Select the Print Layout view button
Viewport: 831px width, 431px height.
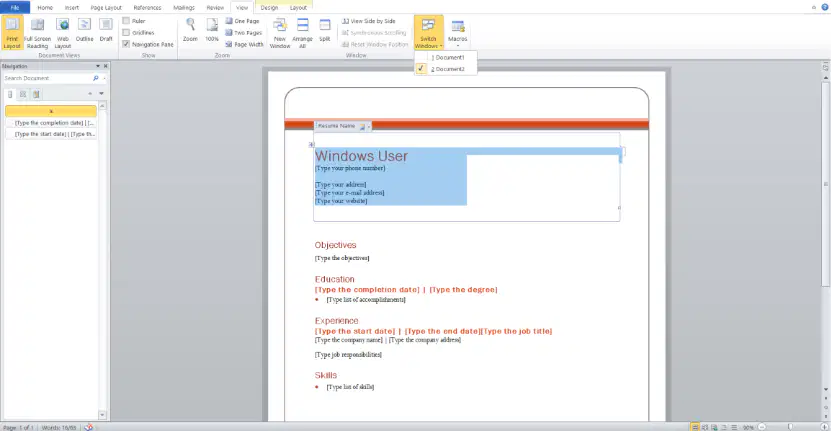coord(12,33)
